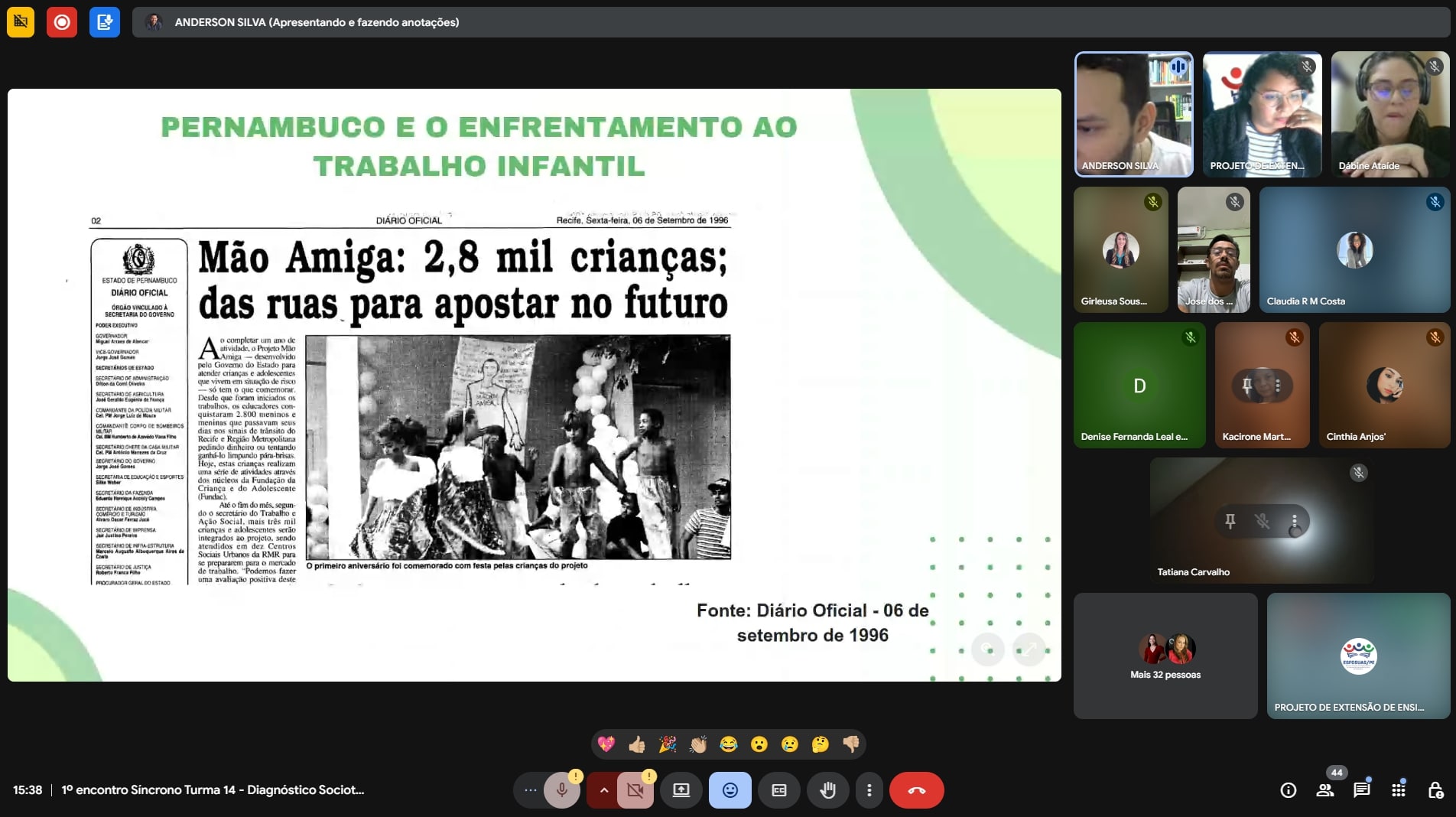The image size is (1456, 817).
Task: Open the activities grid icon
Action: [x=1398, y=790]
